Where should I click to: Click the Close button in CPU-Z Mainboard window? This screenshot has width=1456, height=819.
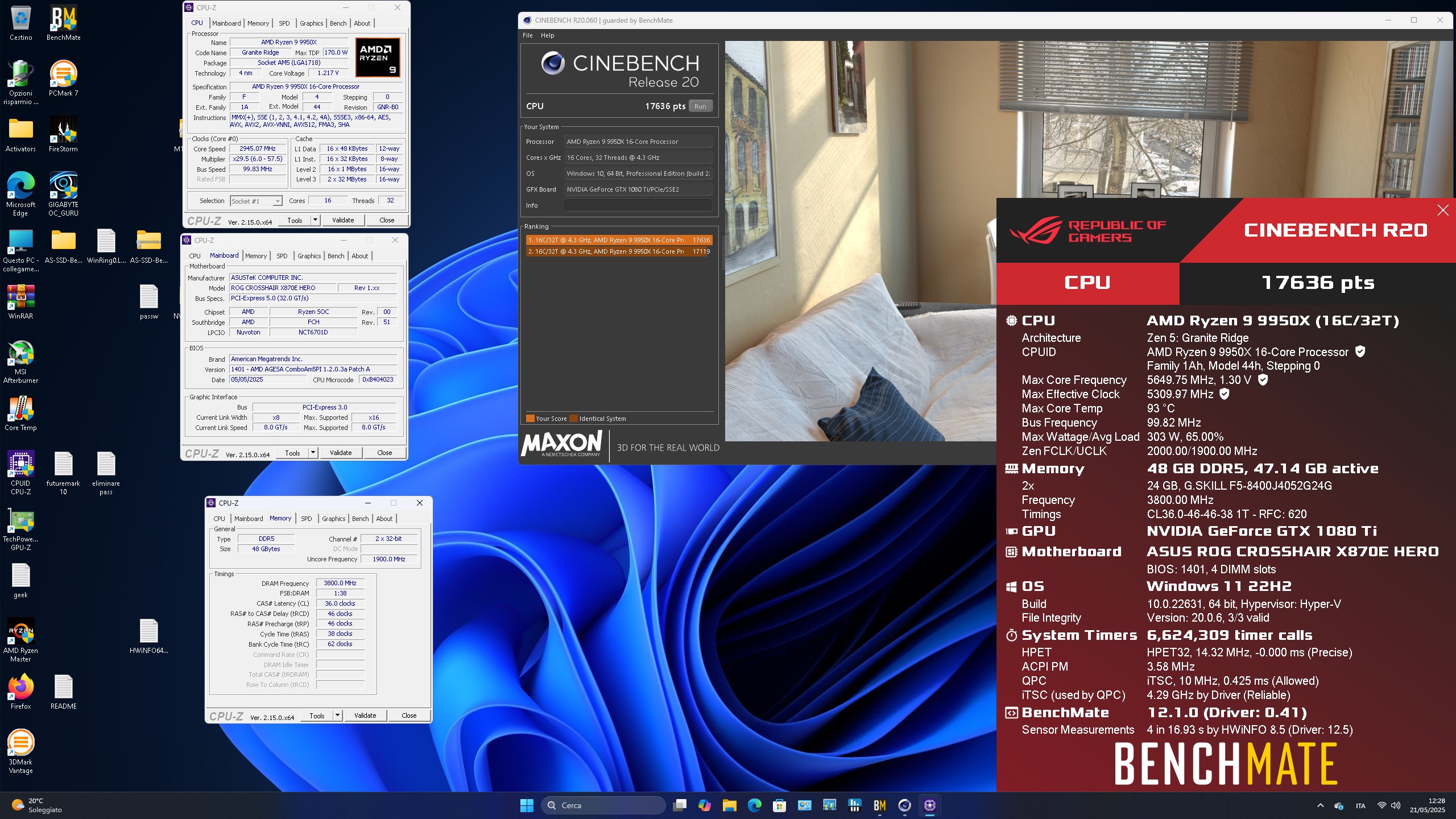pyautogui.click(x=384, y=453)
